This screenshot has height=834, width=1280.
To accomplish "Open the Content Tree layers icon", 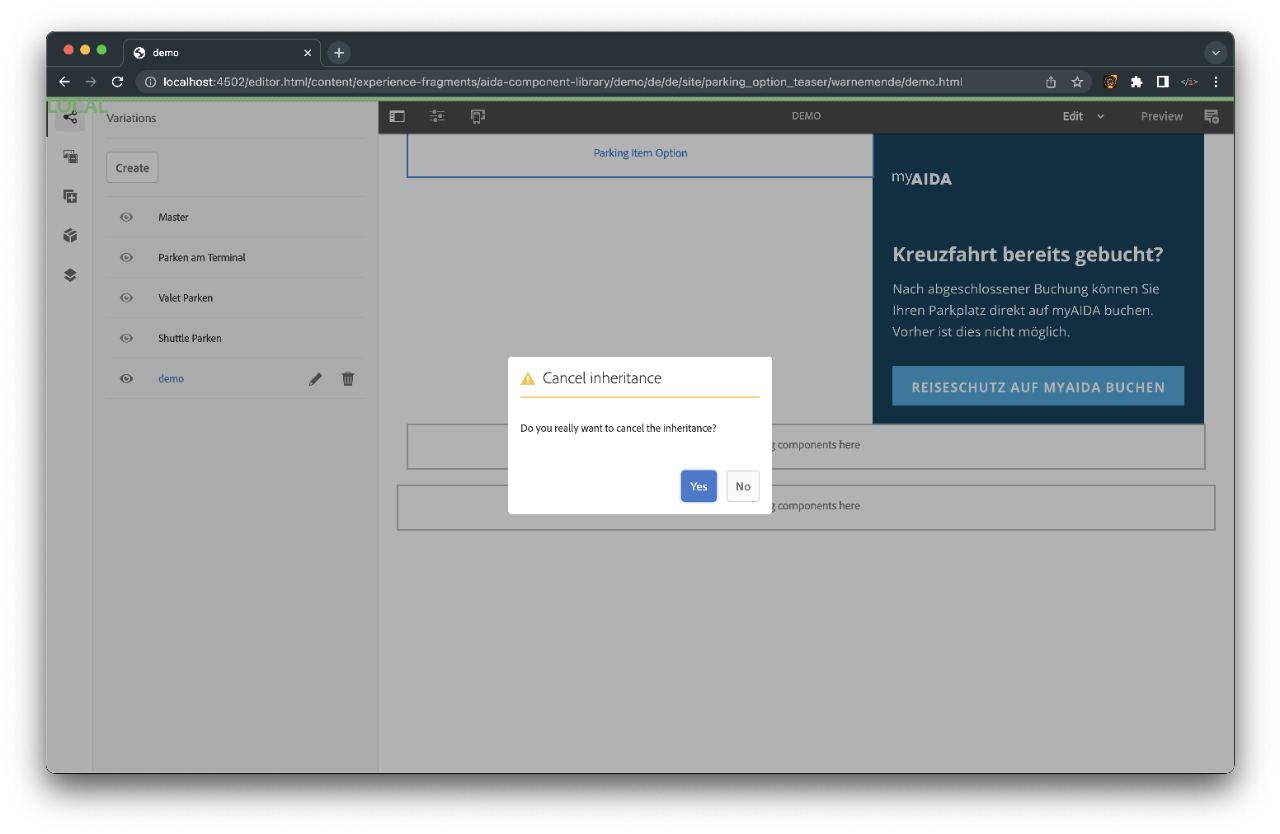I will [x=70, y=275].
